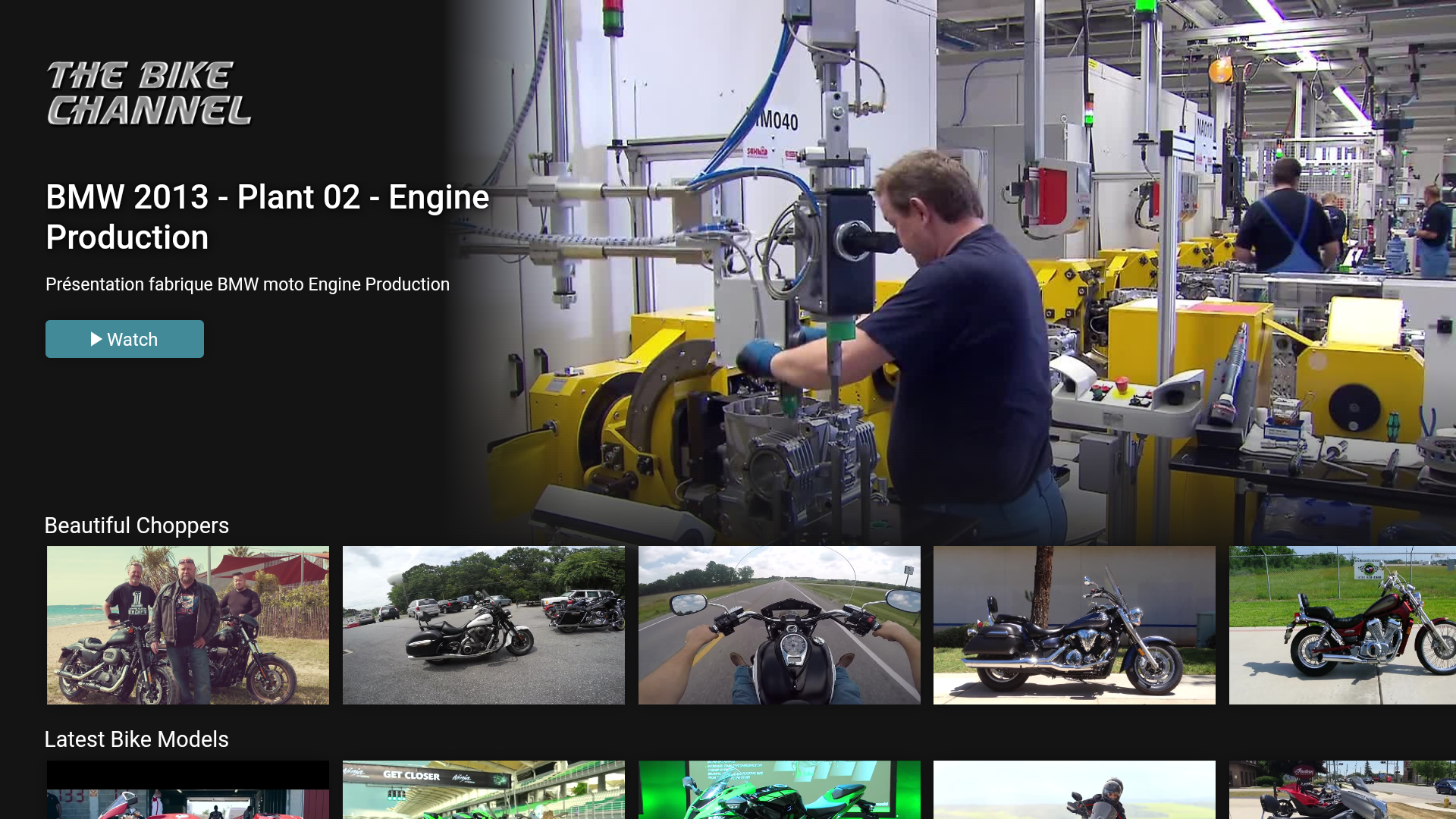Open The Bike Channel logo
Screen dimensions: 1456x819
149,93
